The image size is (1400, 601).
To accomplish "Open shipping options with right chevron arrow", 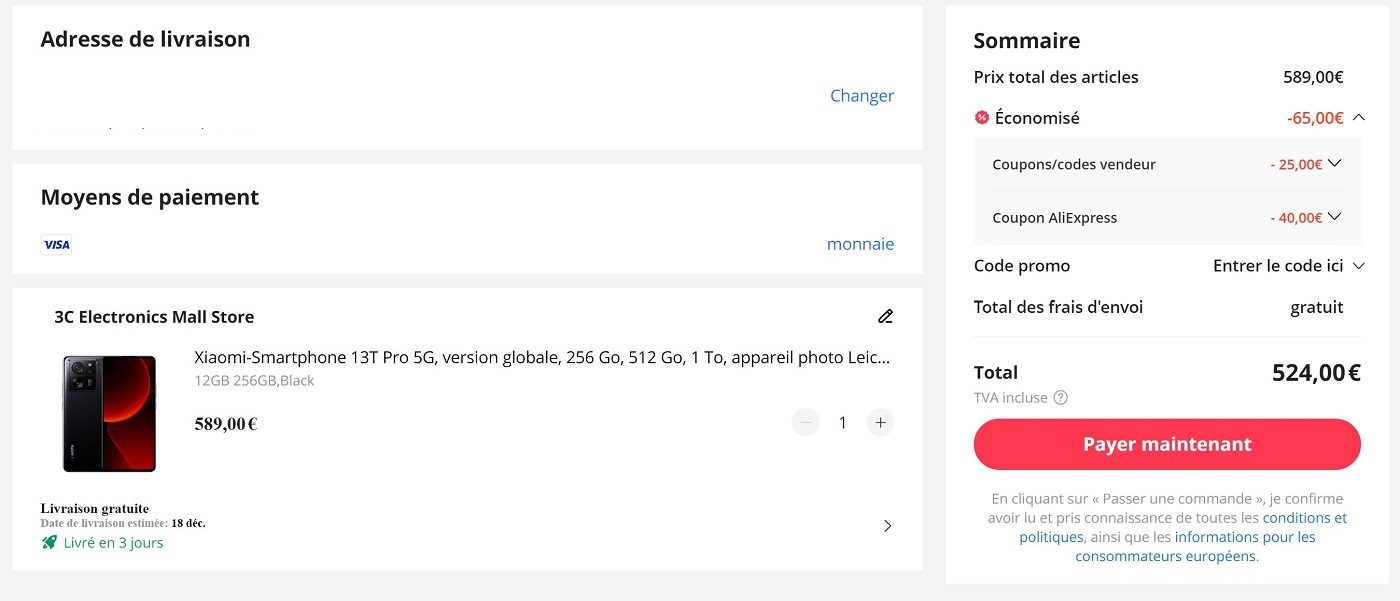I will pyautogui.click(x=887, y=526).
